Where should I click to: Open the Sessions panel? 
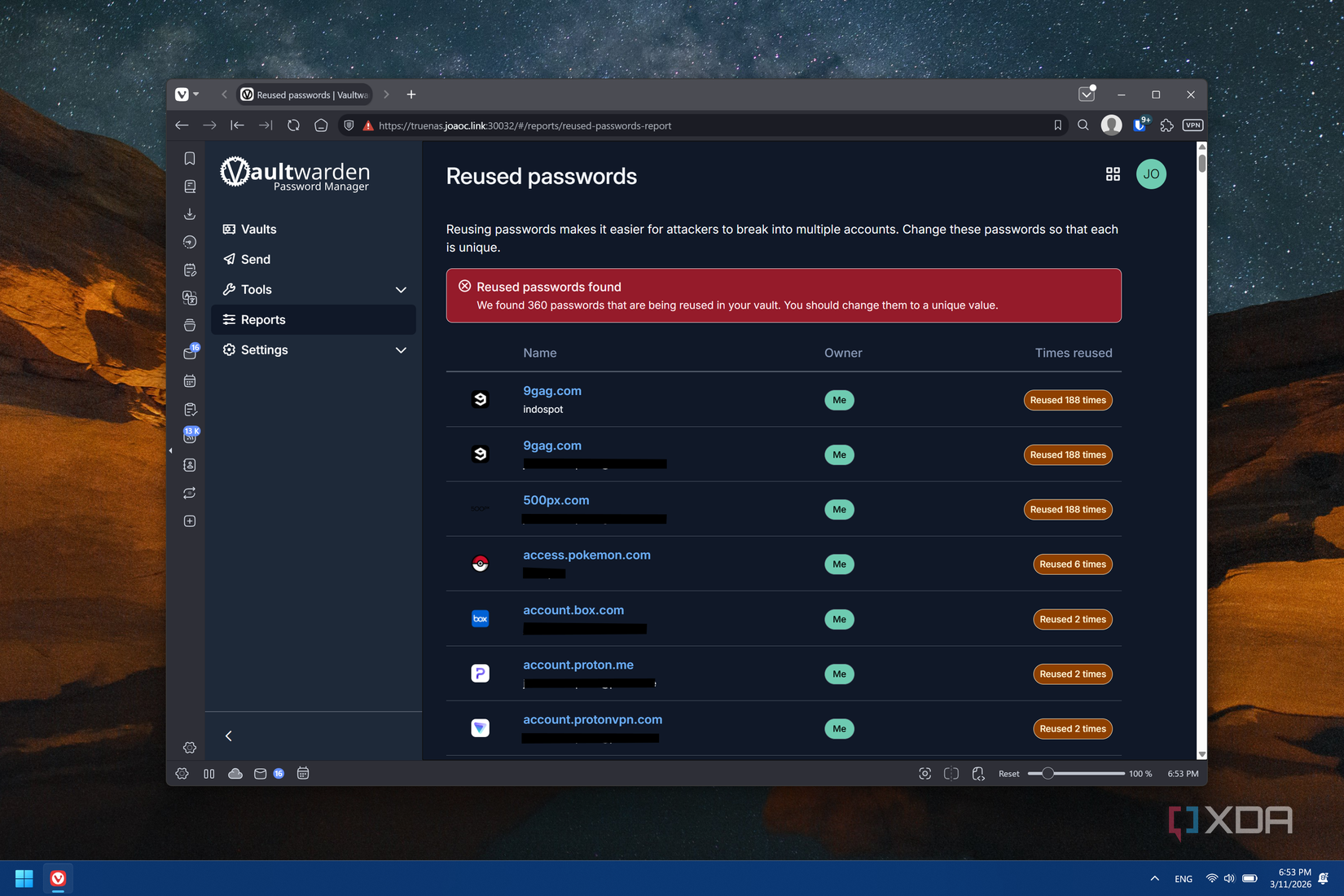pos(190,493)
